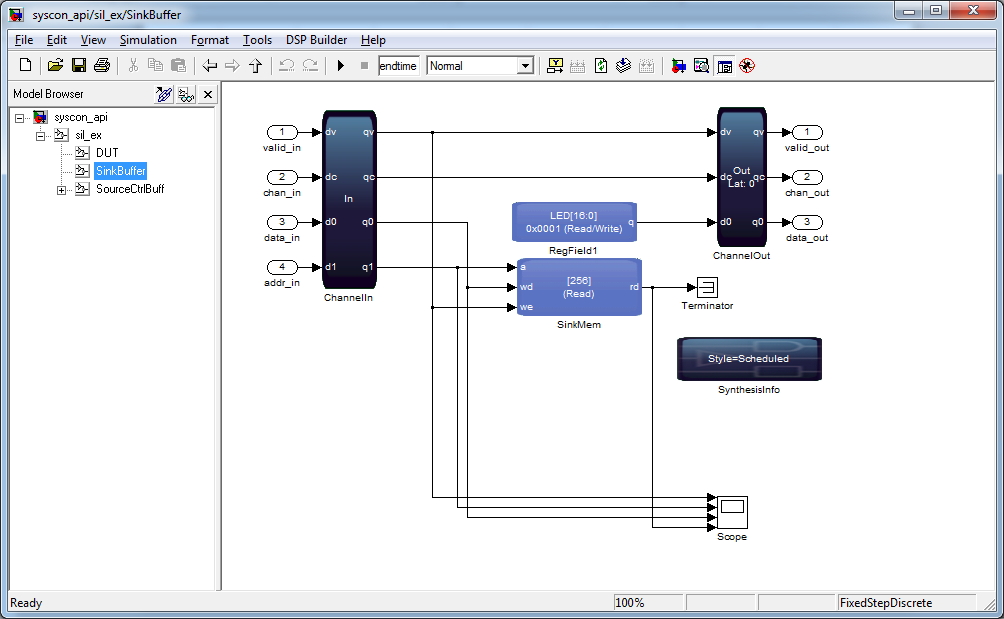The height and width of the screenshot is (619, 1004).
Task: Click the Print toolbar icon
Action: [101, 66]
